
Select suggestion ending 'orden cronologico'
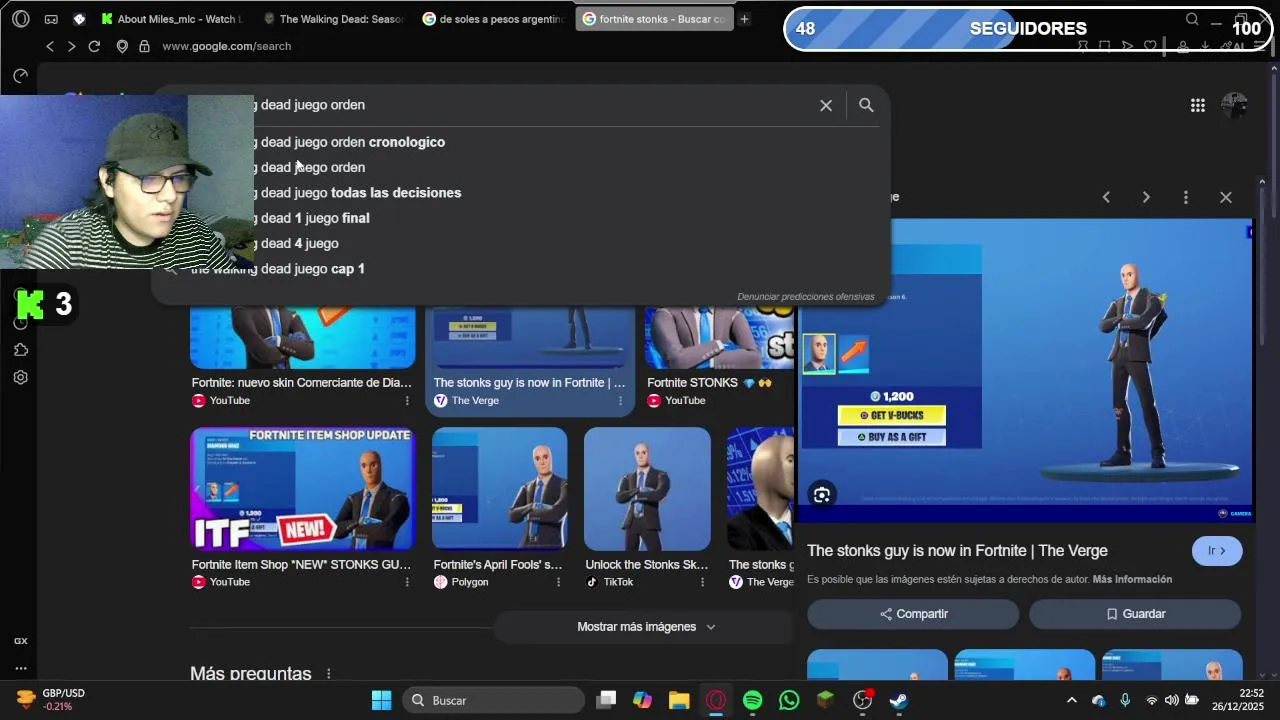click(x=520, y=142)
